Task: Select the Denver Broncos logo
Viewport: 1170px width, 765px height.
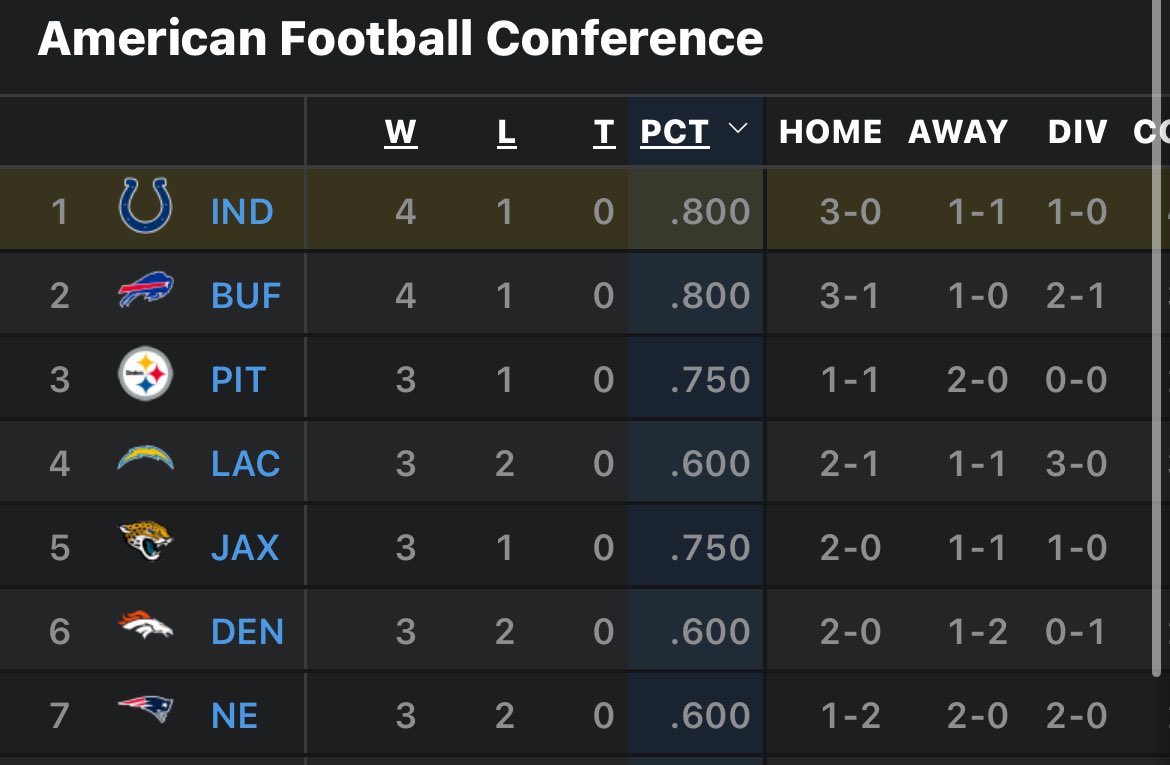Action: [x=146, y=625]
